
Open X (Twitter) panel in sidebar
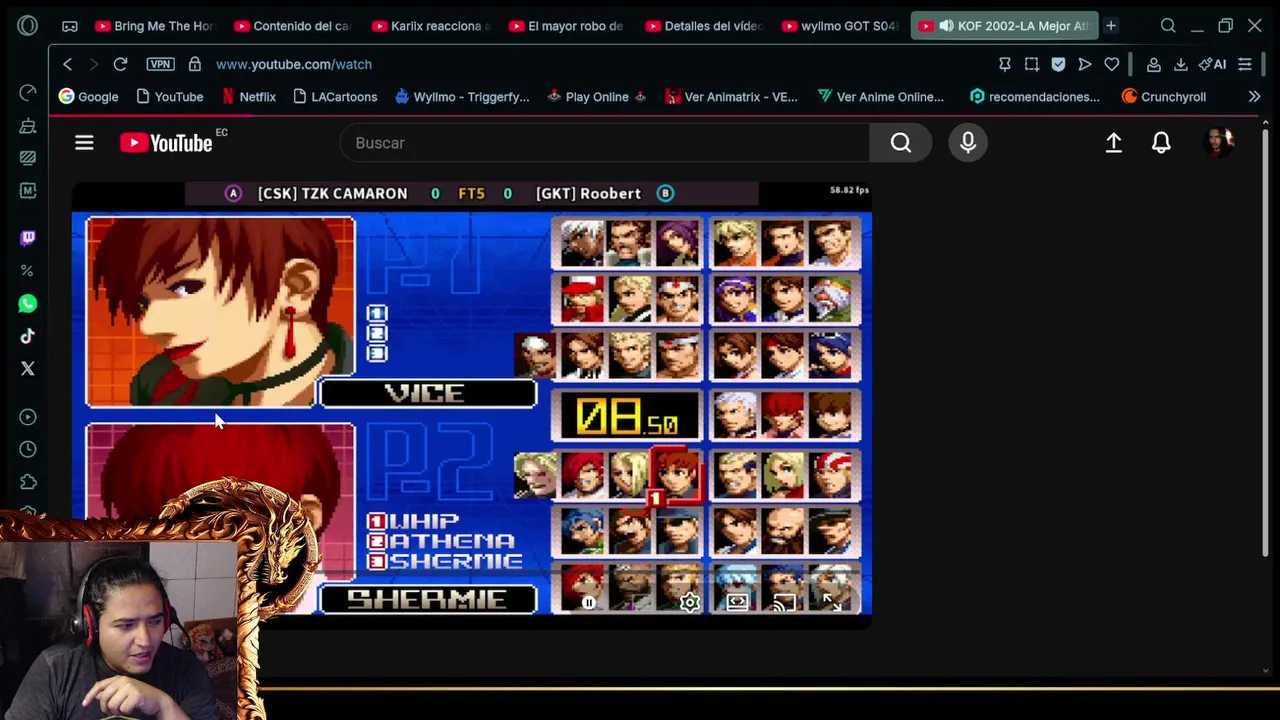pyautogui.click(x=28, y=369)
